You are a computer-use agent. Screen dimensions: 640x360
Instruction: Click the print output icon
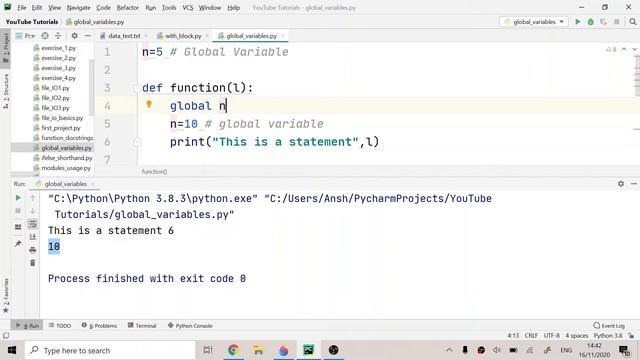[x=33, y=250]
